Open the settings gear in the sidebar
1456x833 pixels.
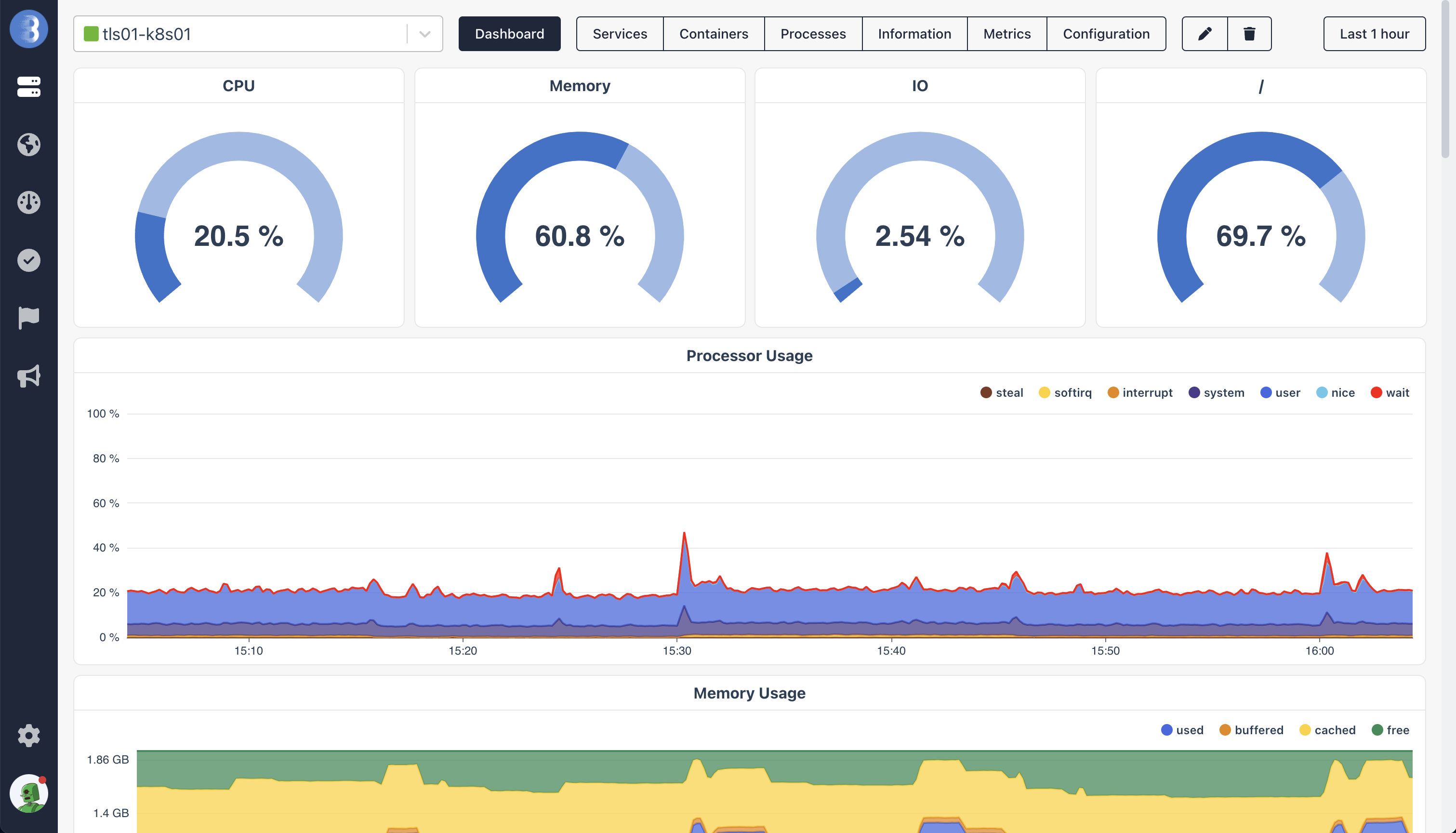(28, 735)
